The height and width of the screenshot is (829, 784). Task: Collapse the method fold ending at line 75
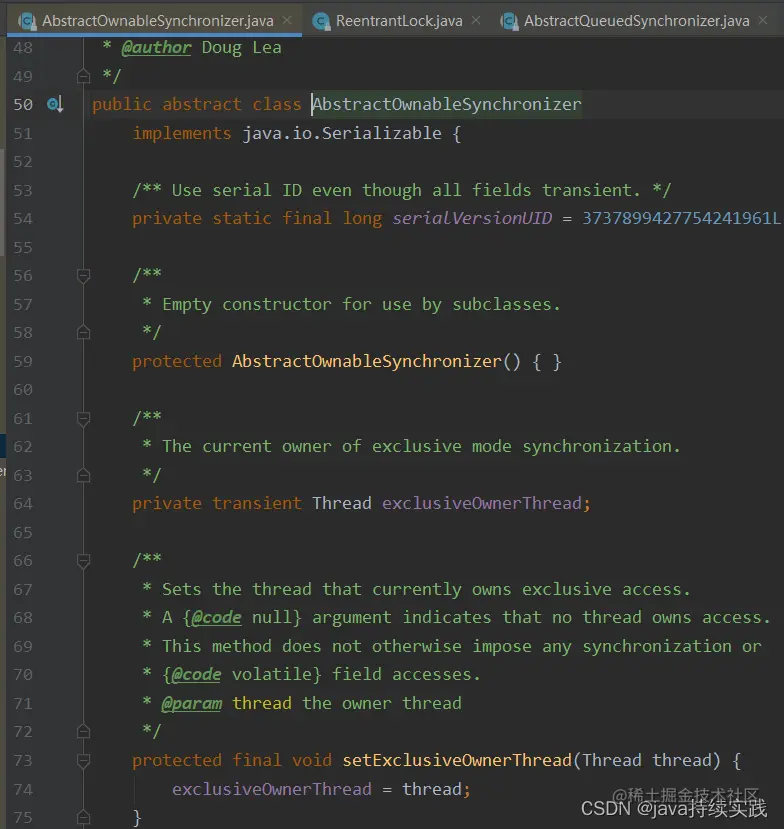pos(84,817)
